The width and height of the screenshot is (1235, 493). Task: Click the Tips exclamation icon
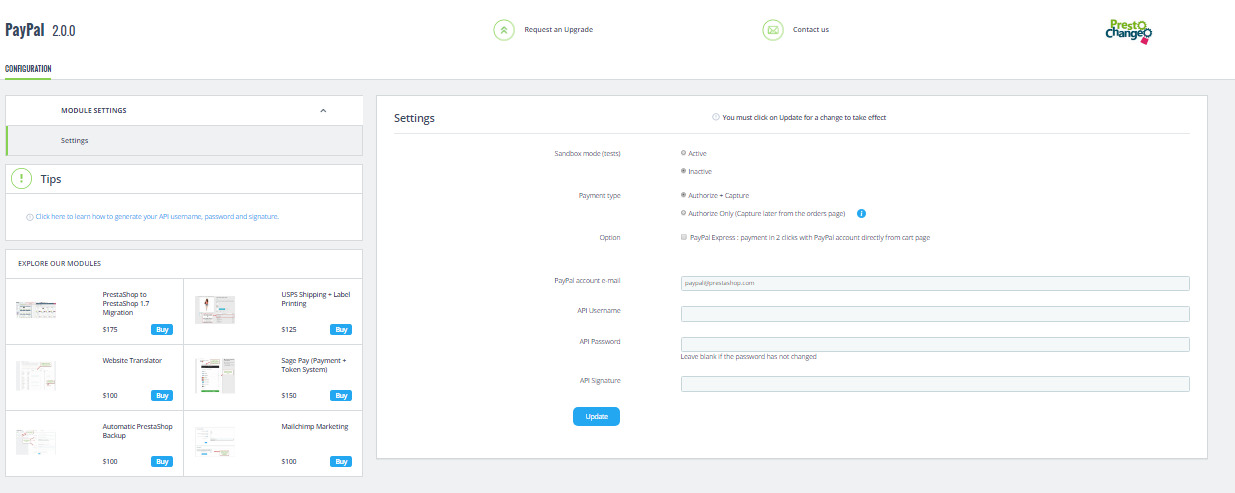pos(21,179)
